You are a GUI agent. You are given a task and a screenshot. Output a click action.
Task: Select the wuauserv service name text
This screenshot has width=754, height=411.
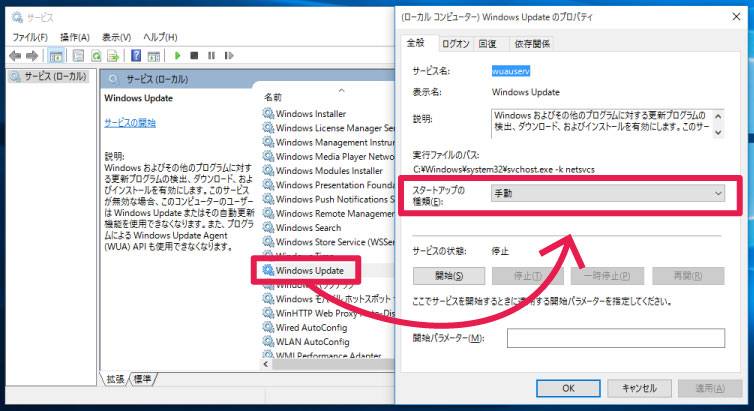pos(511,71)
